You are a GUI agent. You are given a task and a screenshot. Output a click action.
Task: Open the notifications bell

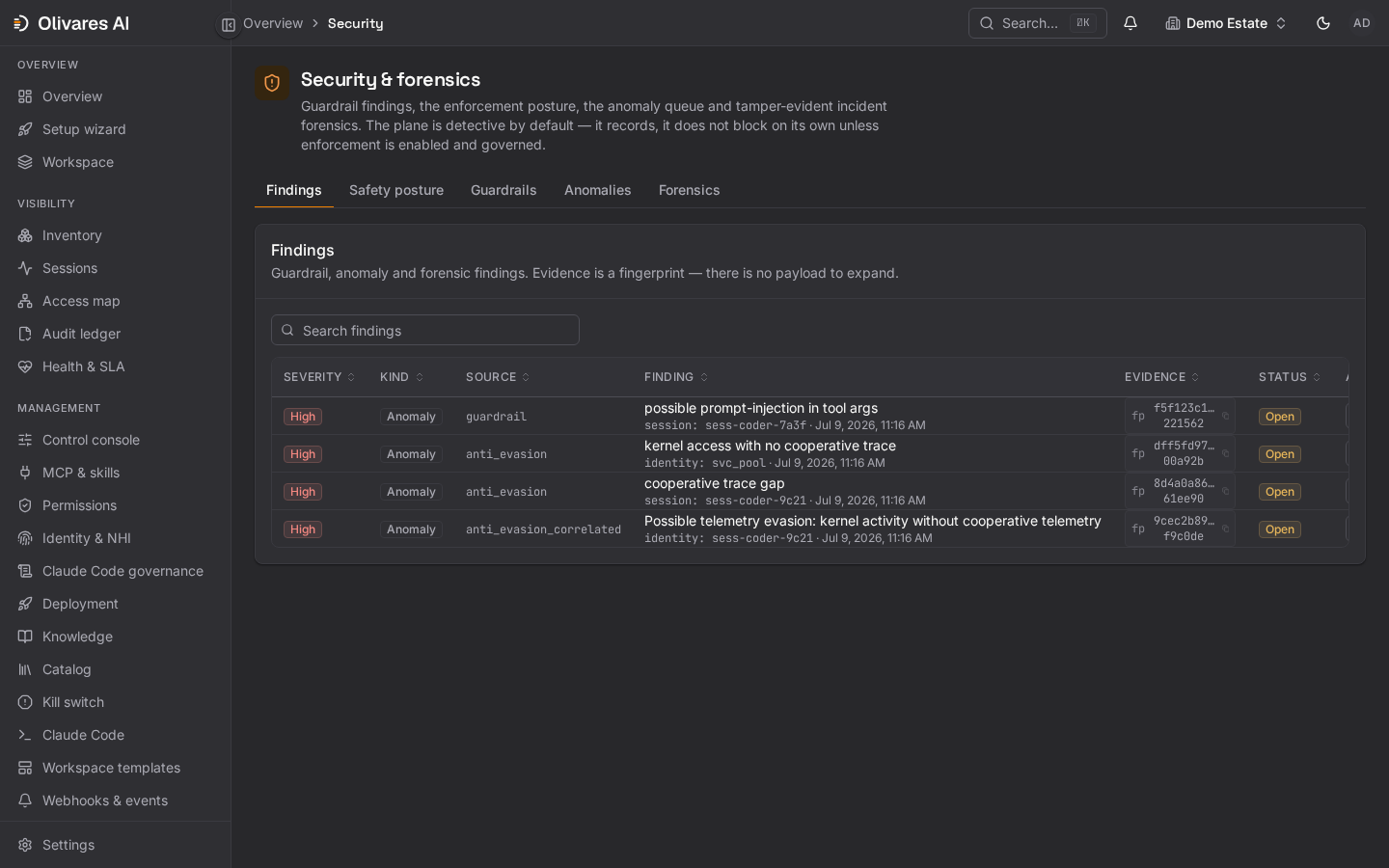point(1130,23)
